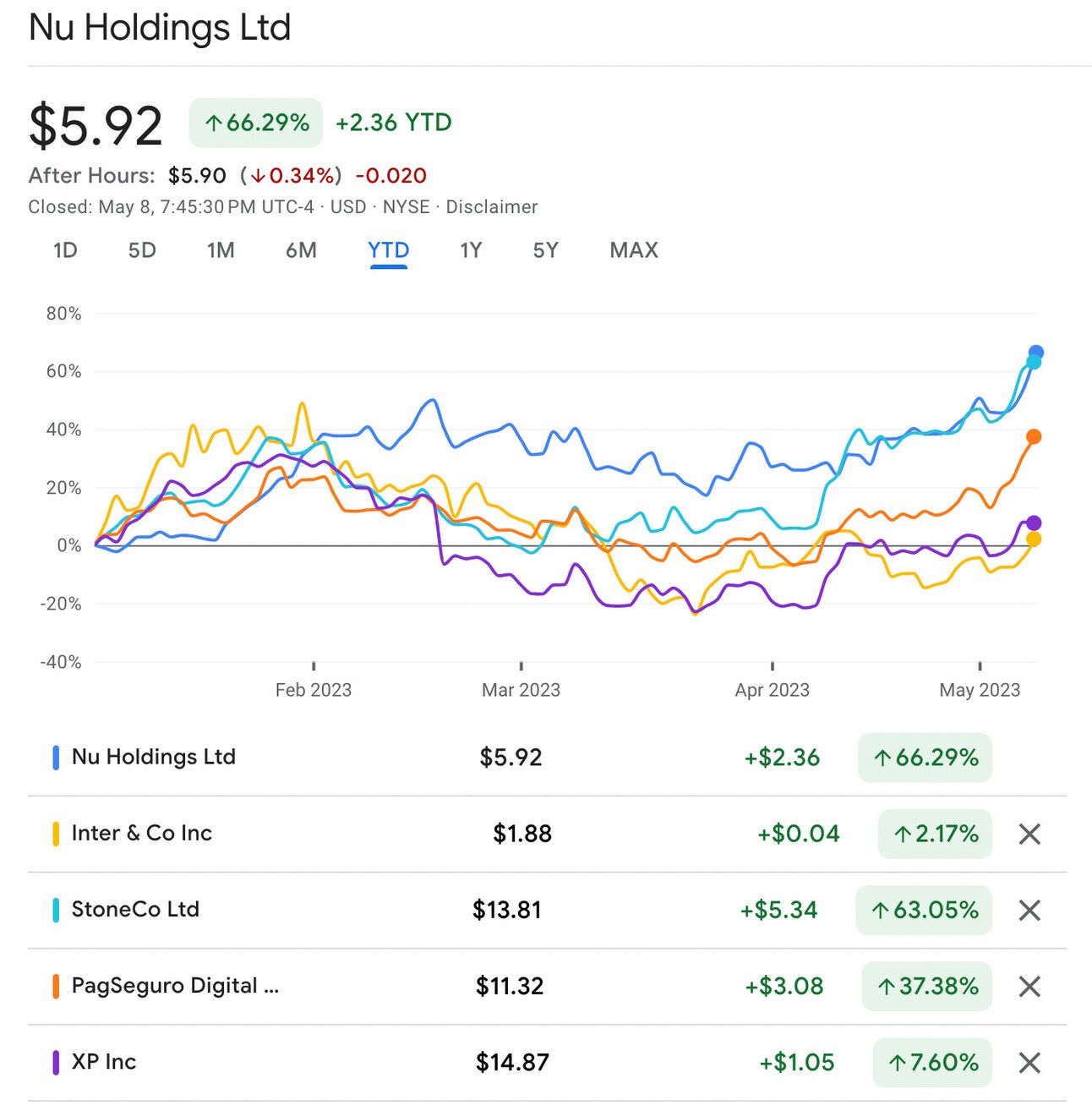Open StoneCo Ltd stock row
This screenshot has height=1111, width=1092.
(135, 910)
